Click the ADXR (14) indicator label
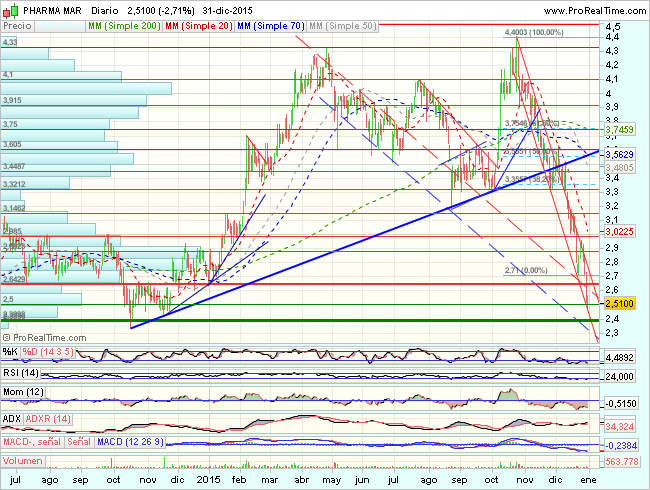The width and height of the screenshot is (650, 490). 48,419
